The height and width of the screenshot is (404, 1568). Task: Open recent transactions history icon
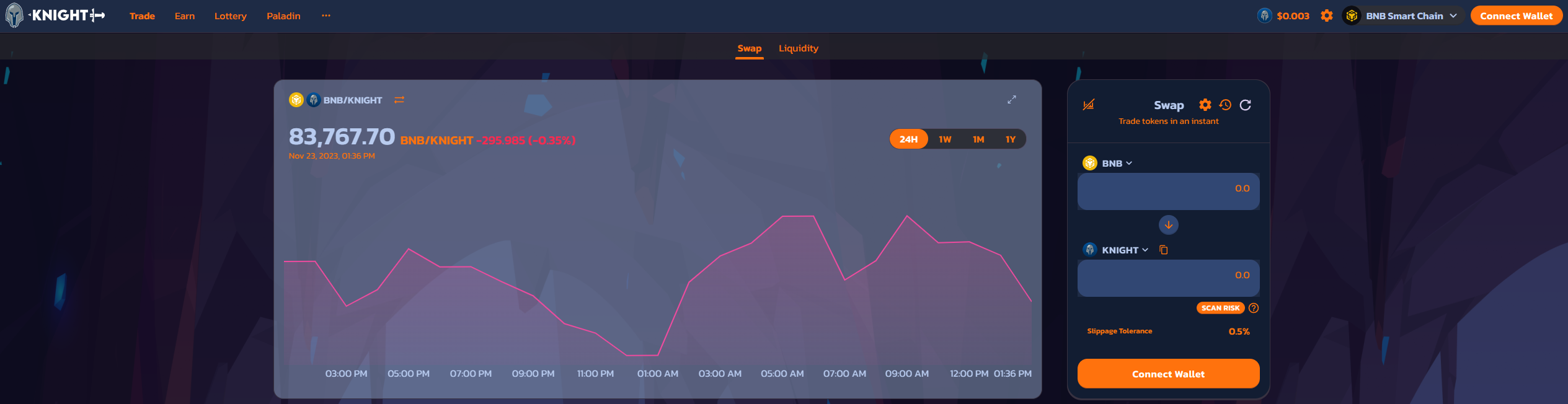pyautogui.click(x=1225, y=105)
